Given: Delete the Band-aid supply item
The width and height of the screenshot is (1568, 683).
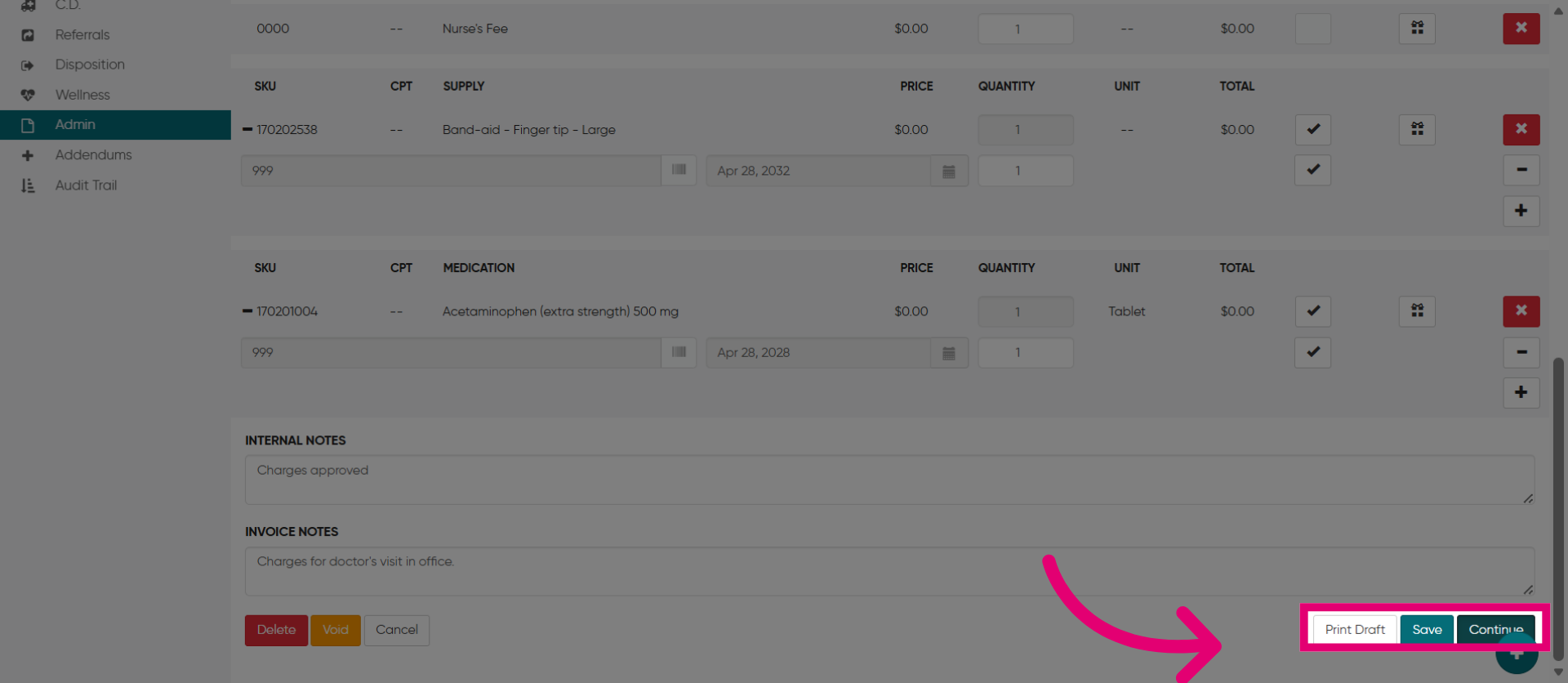Looking at the screenshot, I should (x=1521, y=129).
